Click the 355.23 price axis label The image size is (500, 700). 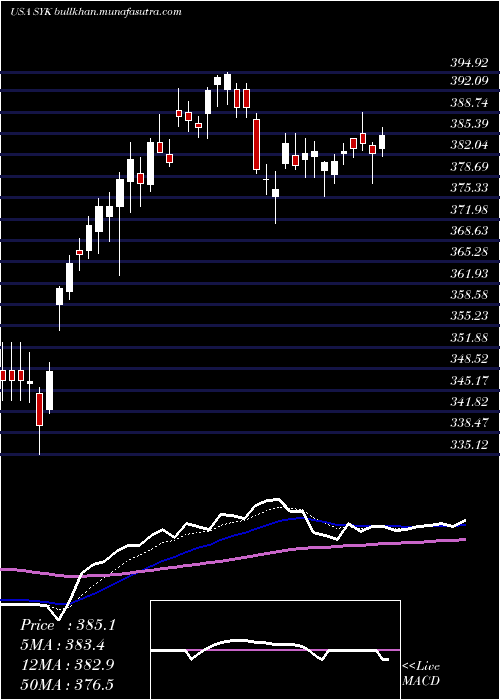click(468, 317)
